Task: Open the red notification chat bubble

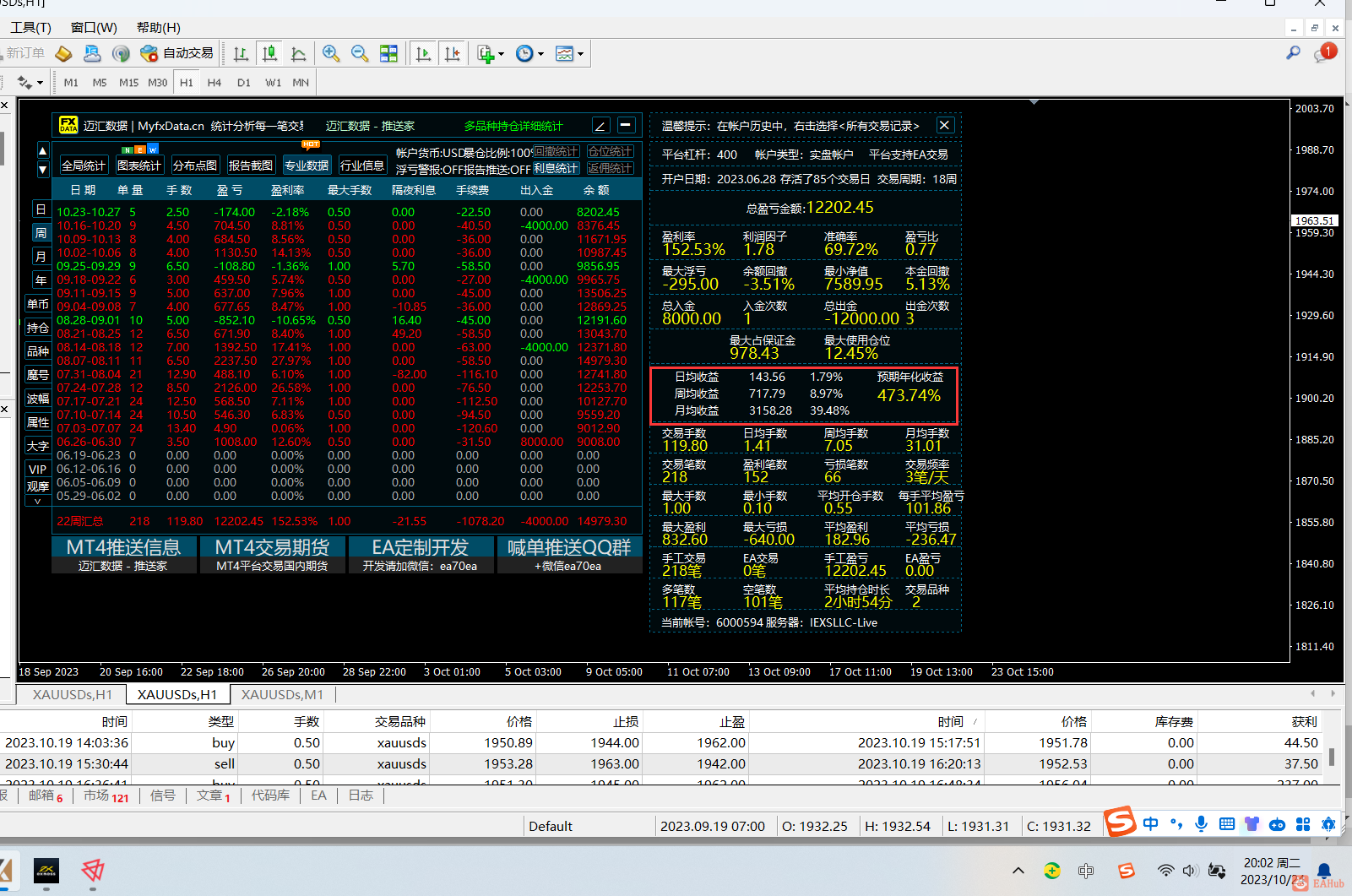Action: [x=1324, y=53]
